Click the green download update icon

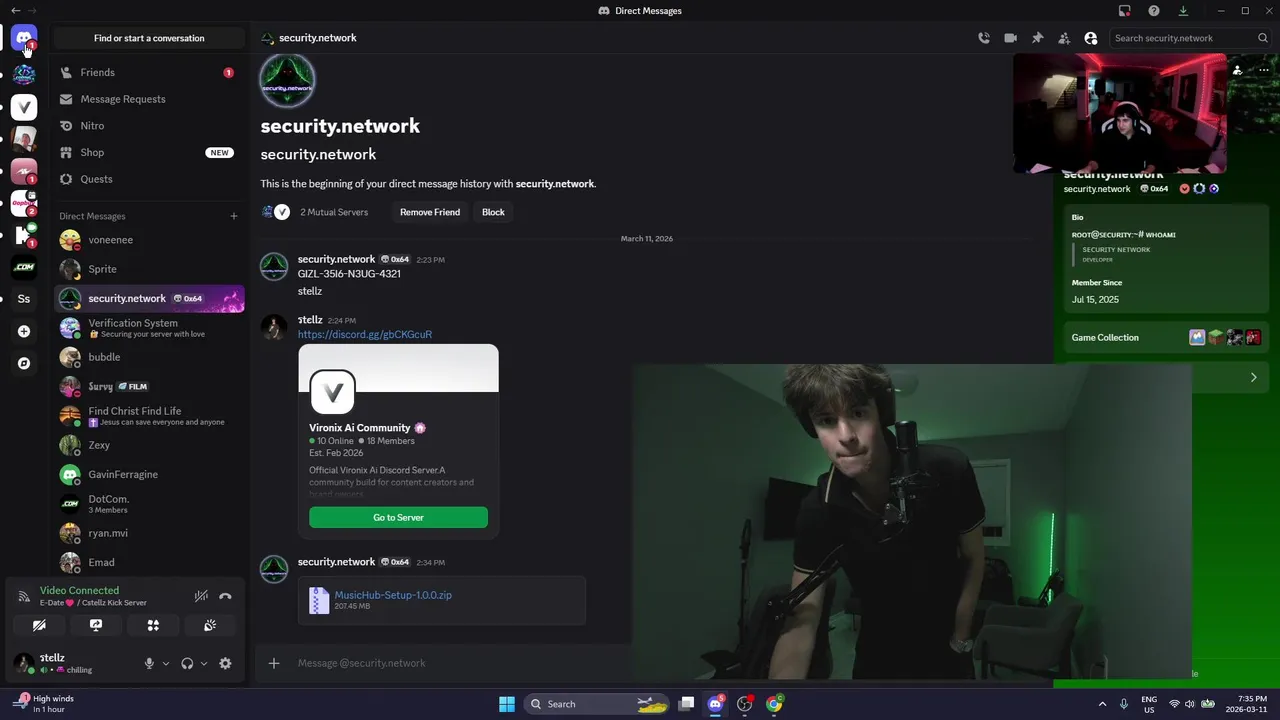pyautogui.click(x=1183, y=11)
